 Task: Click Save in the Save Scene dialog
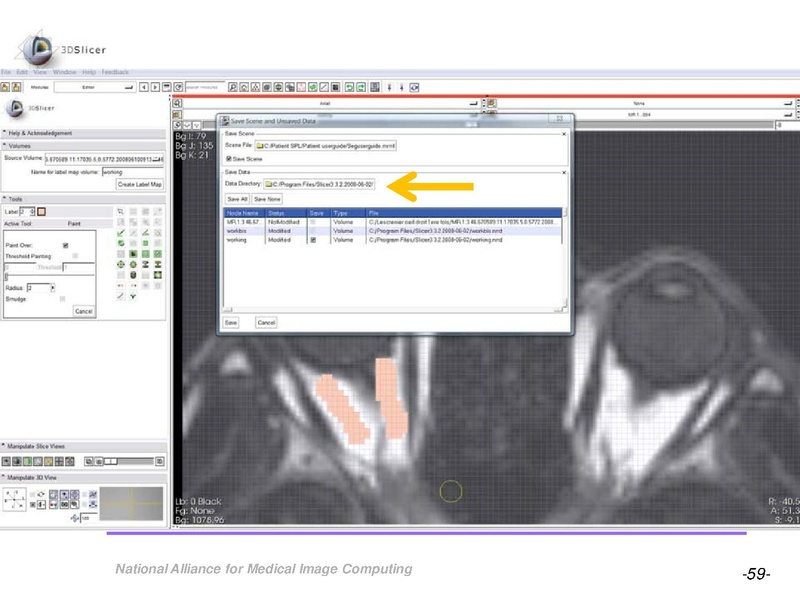[231, 322]
